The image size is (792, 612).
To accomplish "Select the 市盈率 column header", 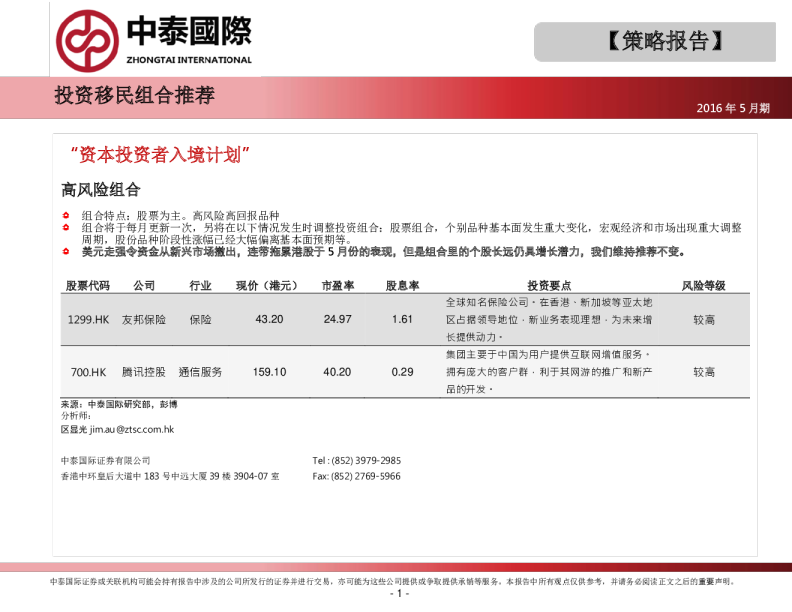I will (x=337, y=286).
